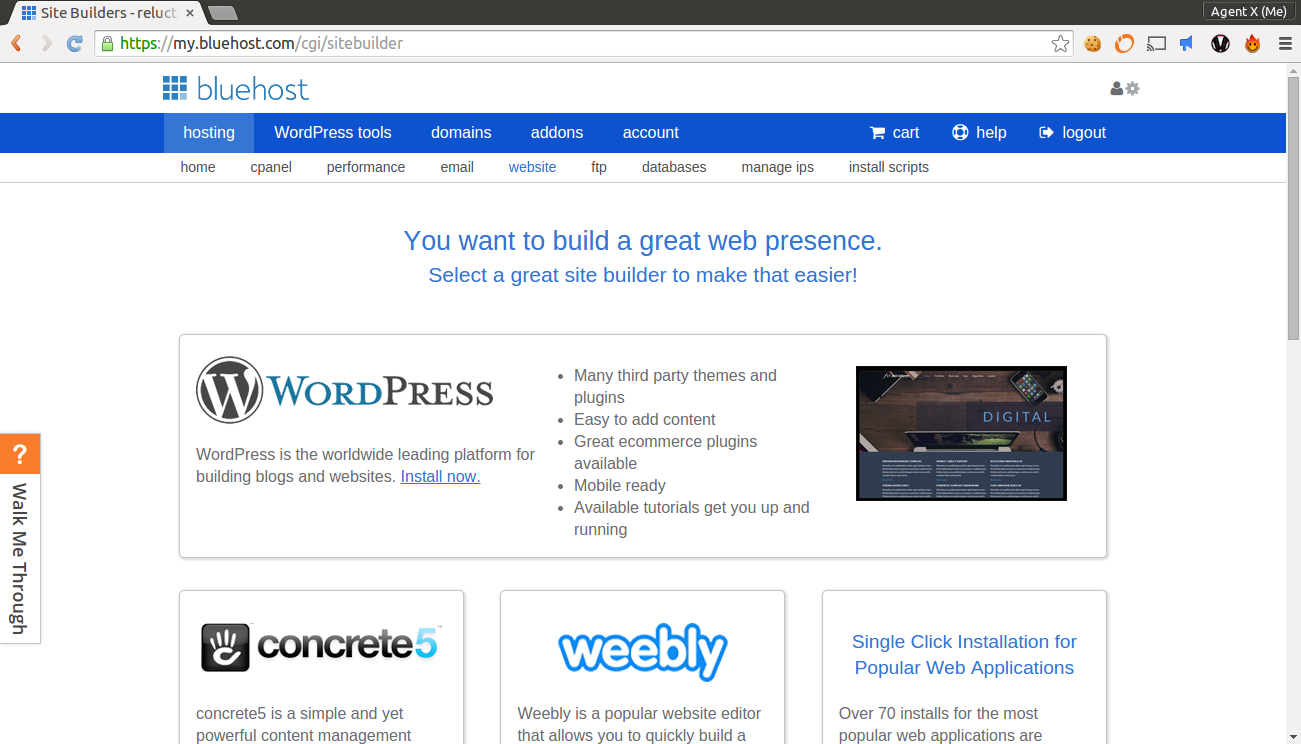Open the email submenu item
This screenshot has width=1301, height=744.
[x=457, y=167]
